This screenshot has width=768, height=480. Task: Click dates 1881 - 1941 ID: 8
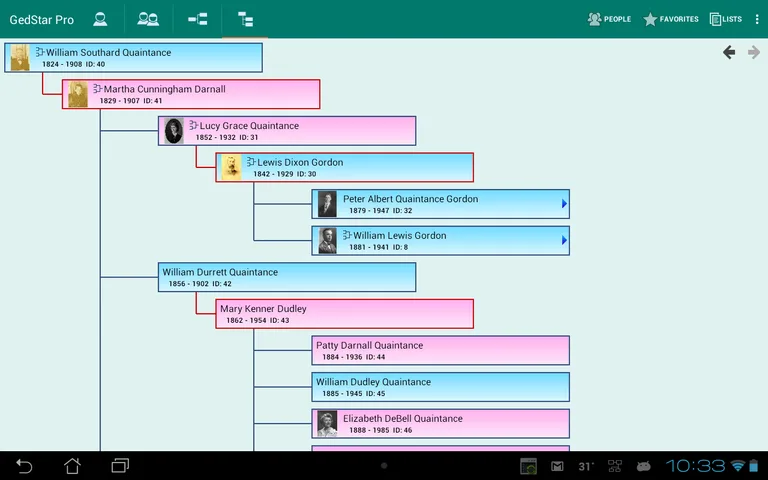[378, 247]
